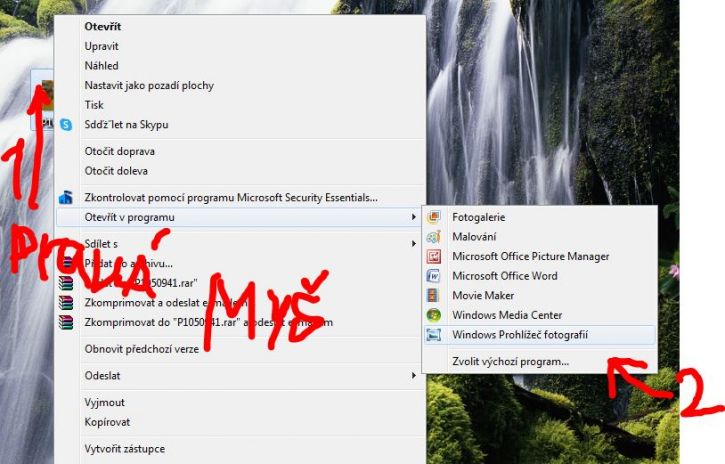Open the 'Odeslat' menu item

tap(240, 375)
